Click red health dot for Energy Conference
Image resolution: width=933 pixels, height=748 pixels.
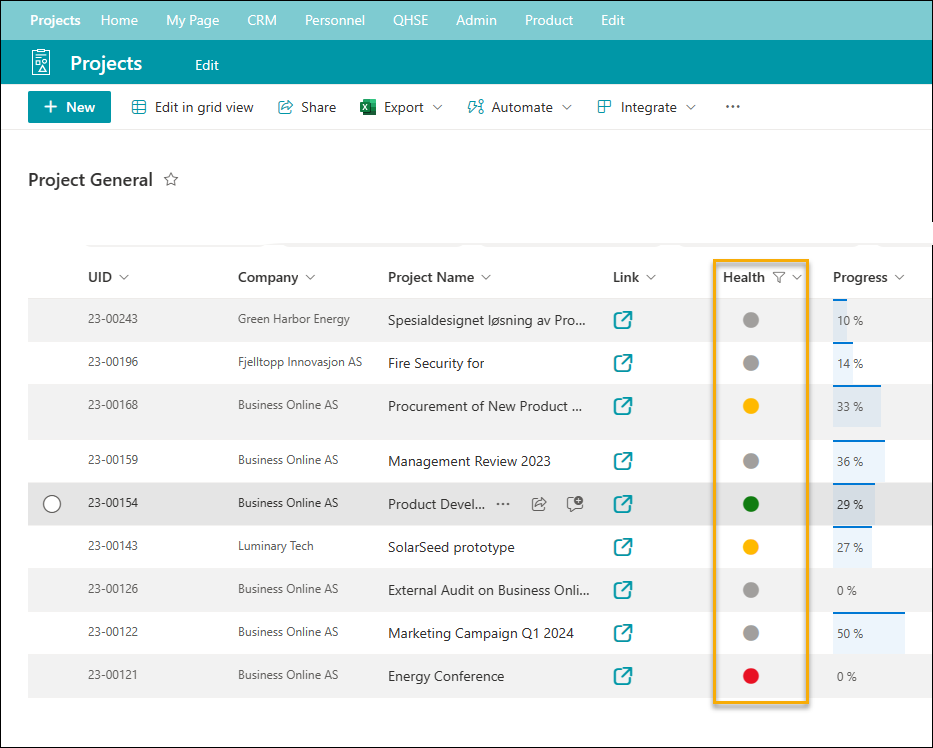(x=751, y=676)
